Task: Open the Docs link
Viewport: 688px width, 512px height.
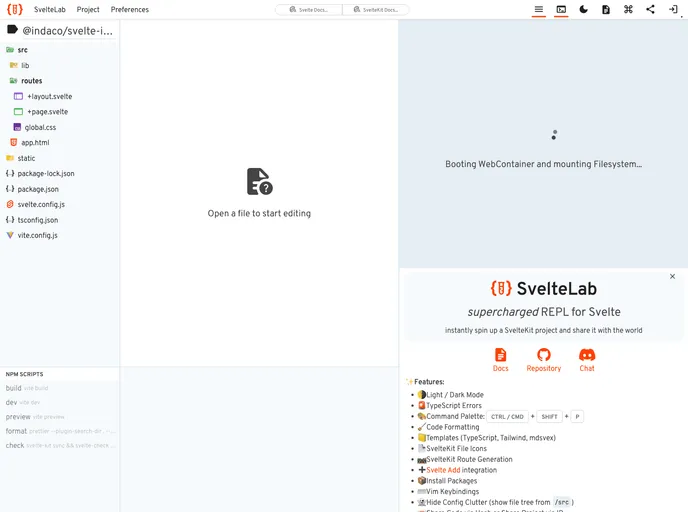Action: pyautogui.click(x=501, y=360)
